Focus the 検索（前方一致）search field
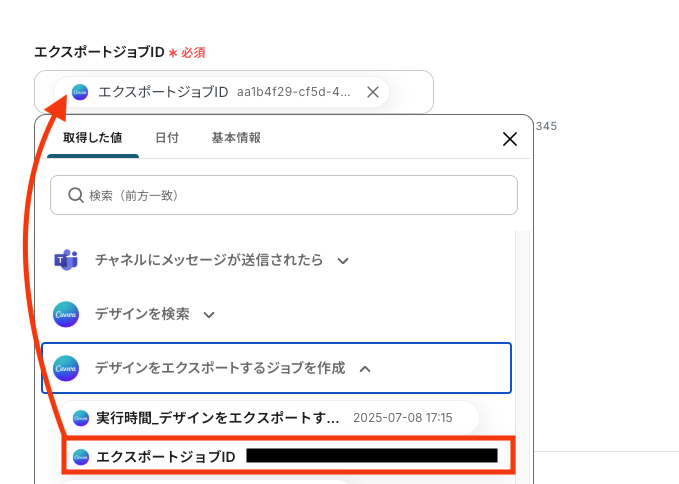679x484 pixels. 284,195
